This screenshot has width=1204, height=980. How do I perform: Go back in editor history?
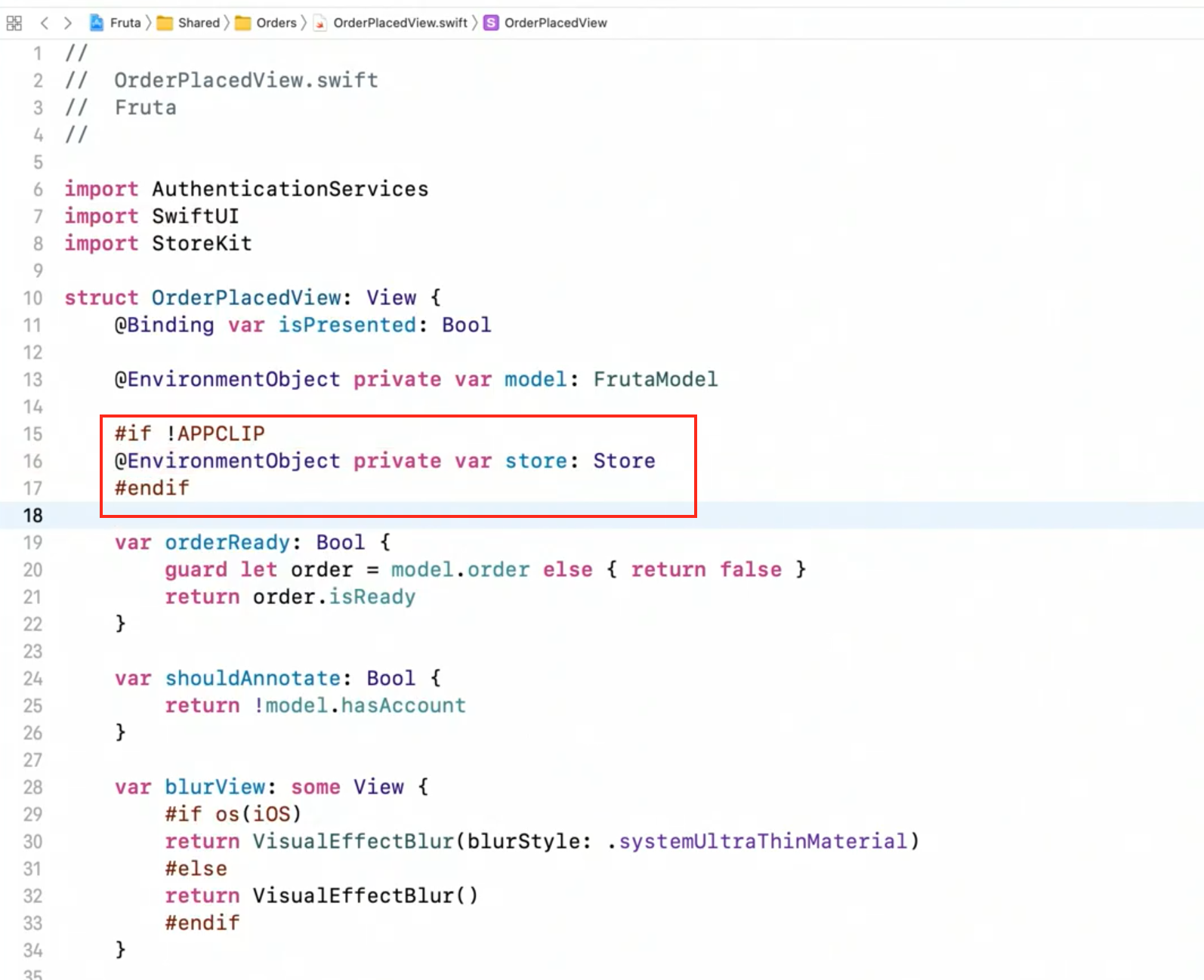45,23
